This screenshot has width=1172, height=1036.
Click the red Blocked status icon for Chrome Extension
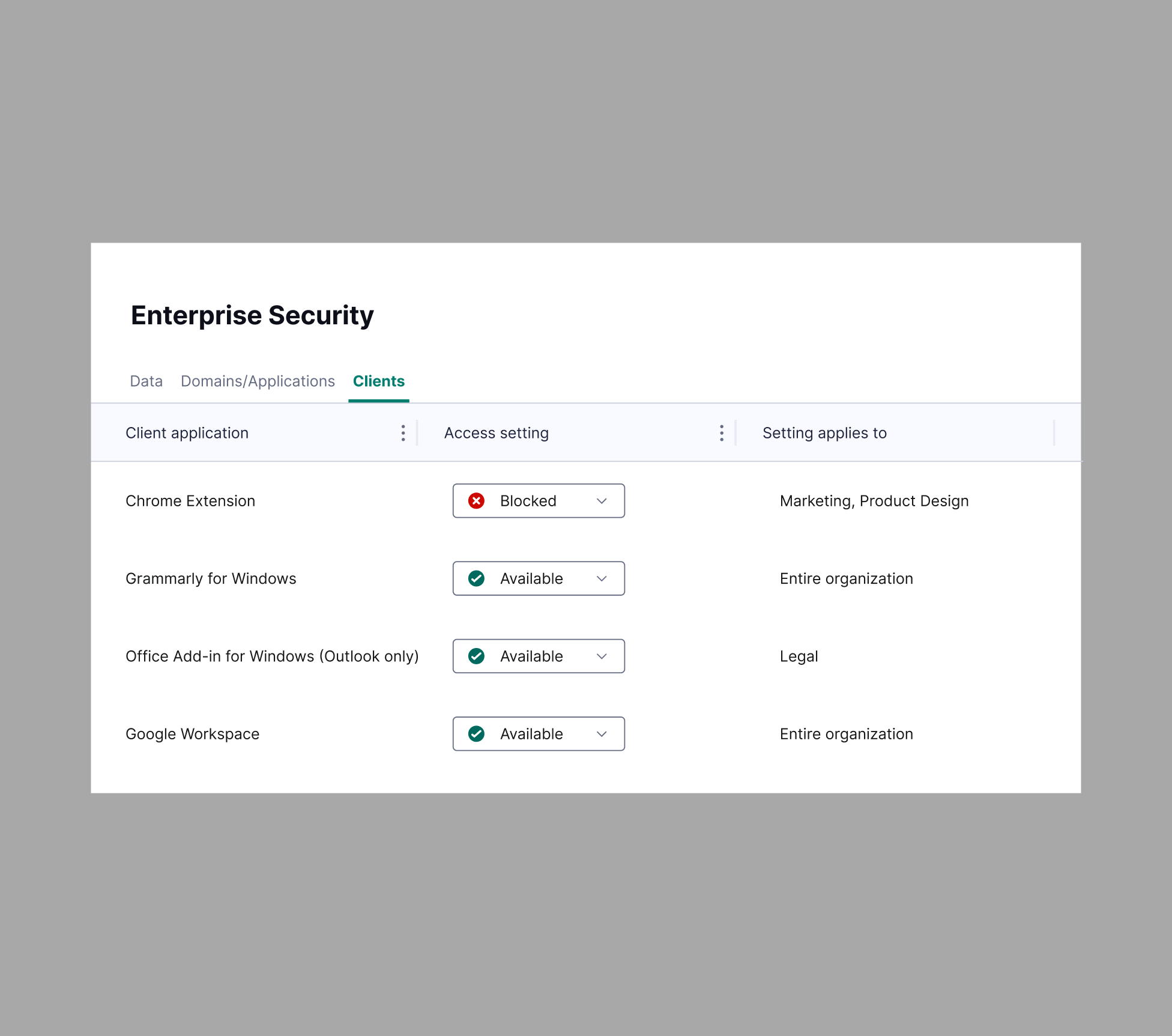point(477,500)
